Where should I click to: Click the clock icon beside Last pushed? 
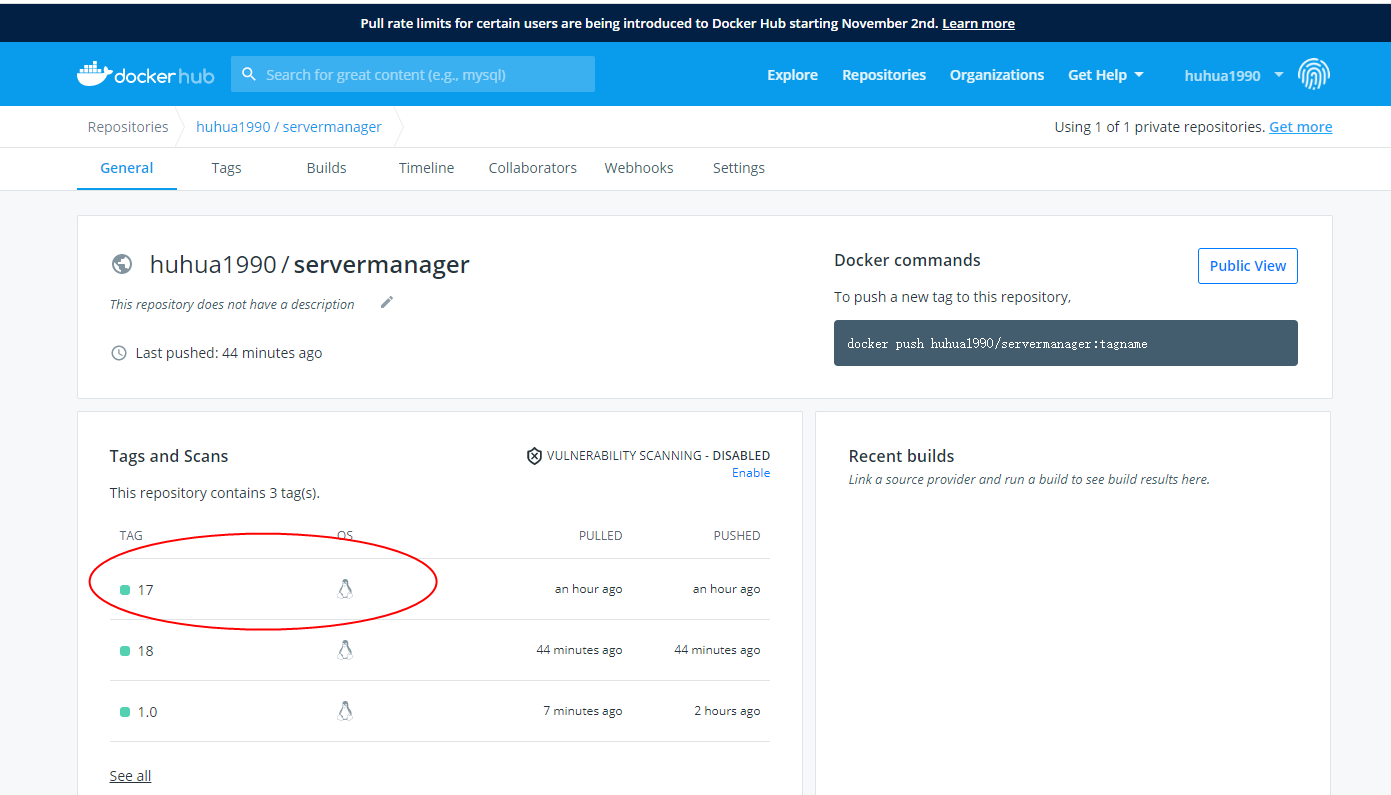[119, 353]
